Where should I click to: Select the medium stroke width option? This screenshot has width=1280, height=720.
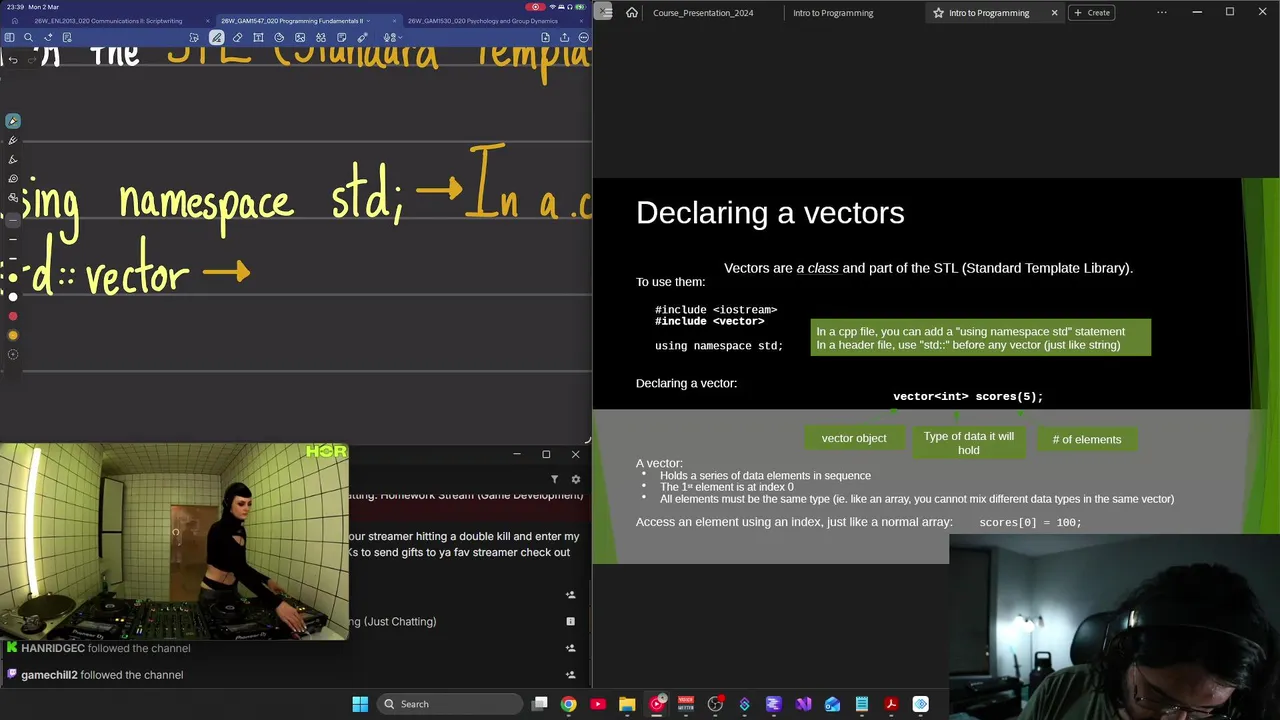pyautogui.click(x=13, y=239)
